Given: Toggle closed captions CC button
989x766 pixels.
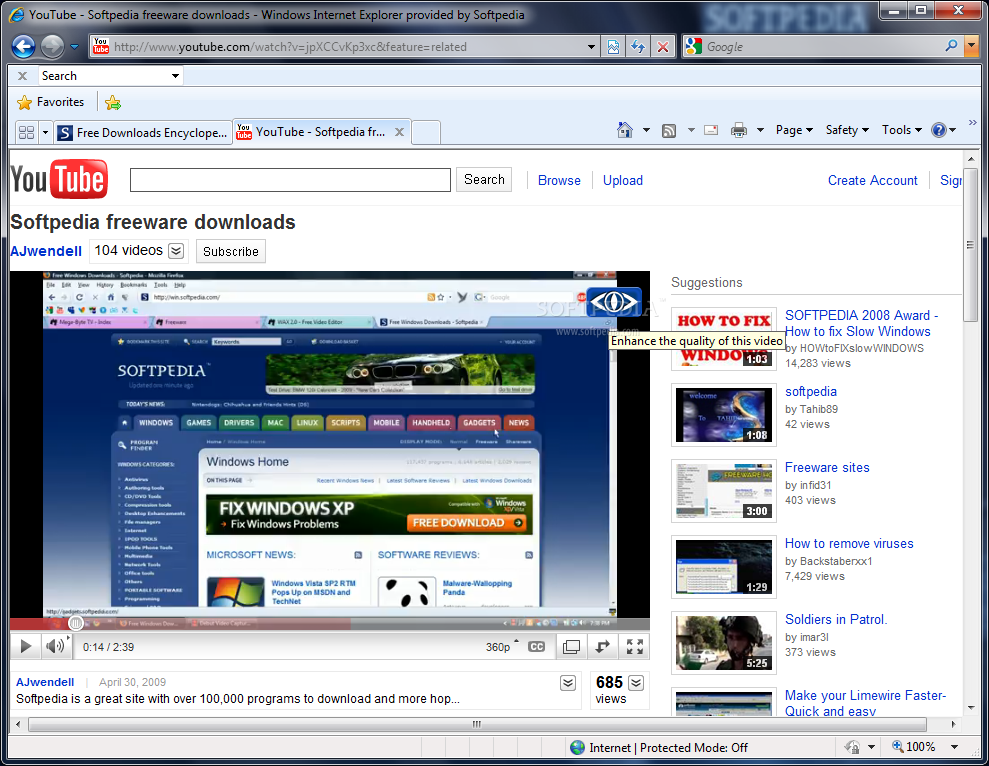Looking at the screenshot, I should pos(536,647).
